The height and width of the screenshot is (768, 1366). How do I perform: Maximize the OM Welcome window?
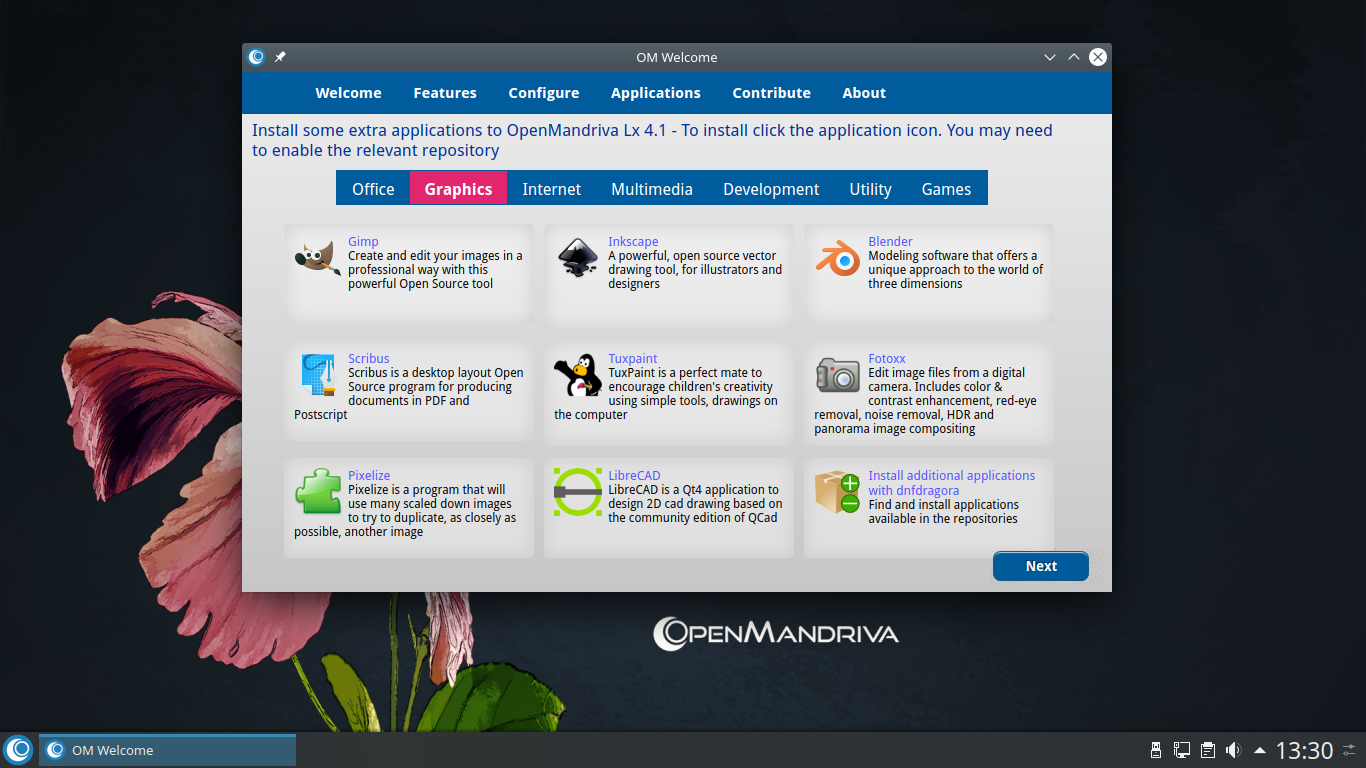(1074, 57)
